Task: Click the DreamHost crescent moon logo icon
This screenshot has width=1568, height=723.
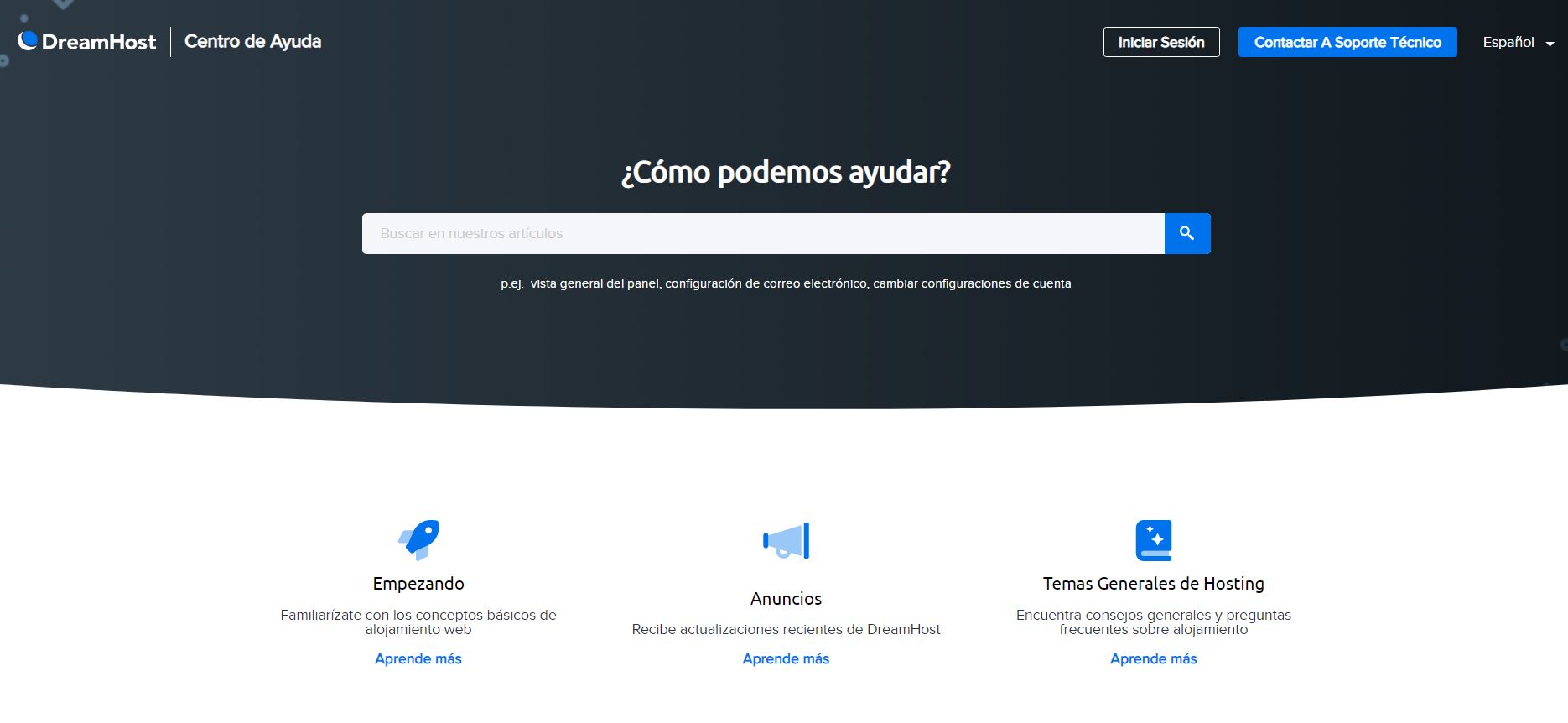Action: point(28,40)
